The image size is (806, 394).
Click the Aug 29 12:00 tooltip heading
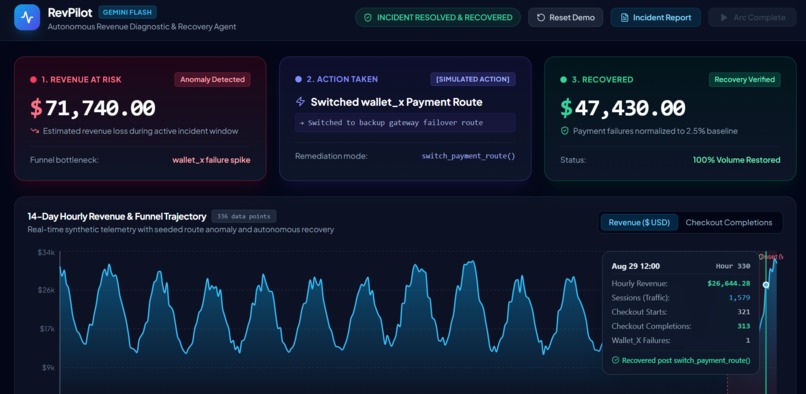click(636, 266)
